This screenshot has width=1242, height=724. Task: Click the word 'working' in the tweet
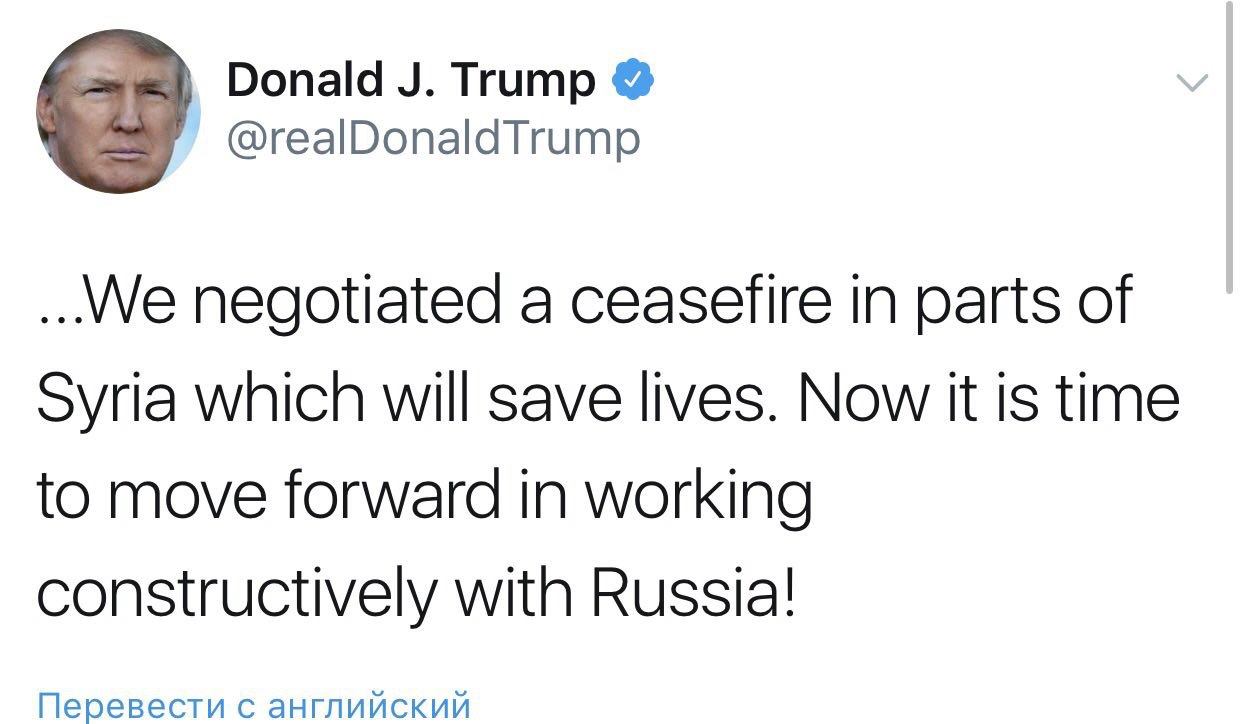(697, 497)
